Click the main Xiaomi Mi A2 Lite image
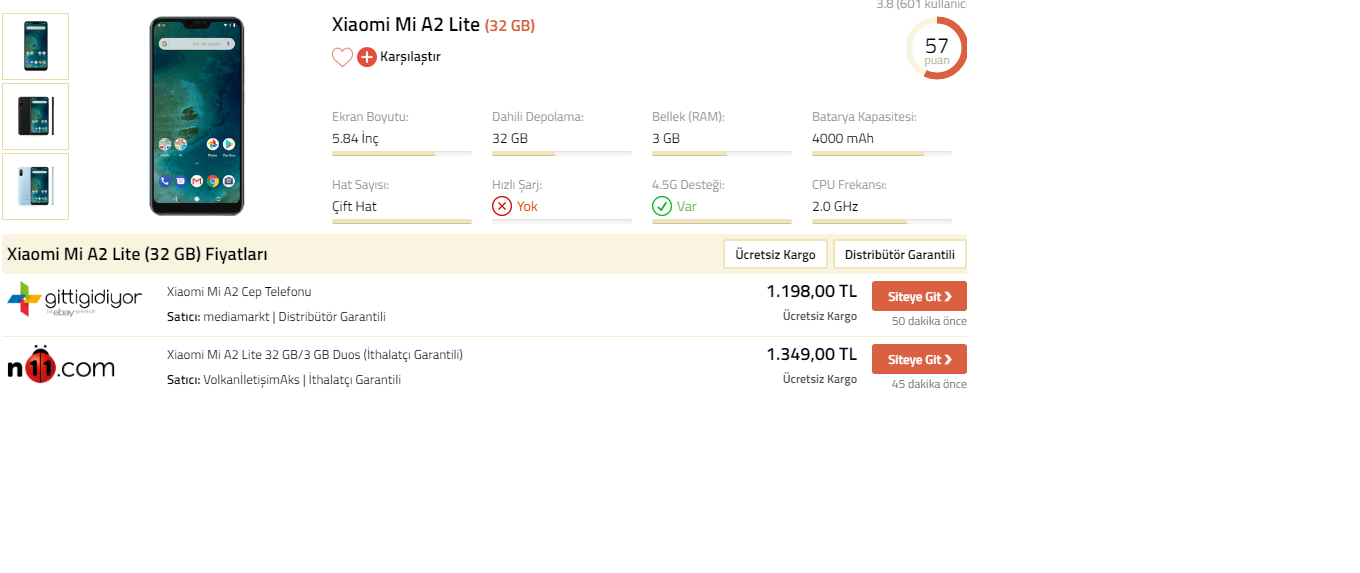 coord(197,116)
